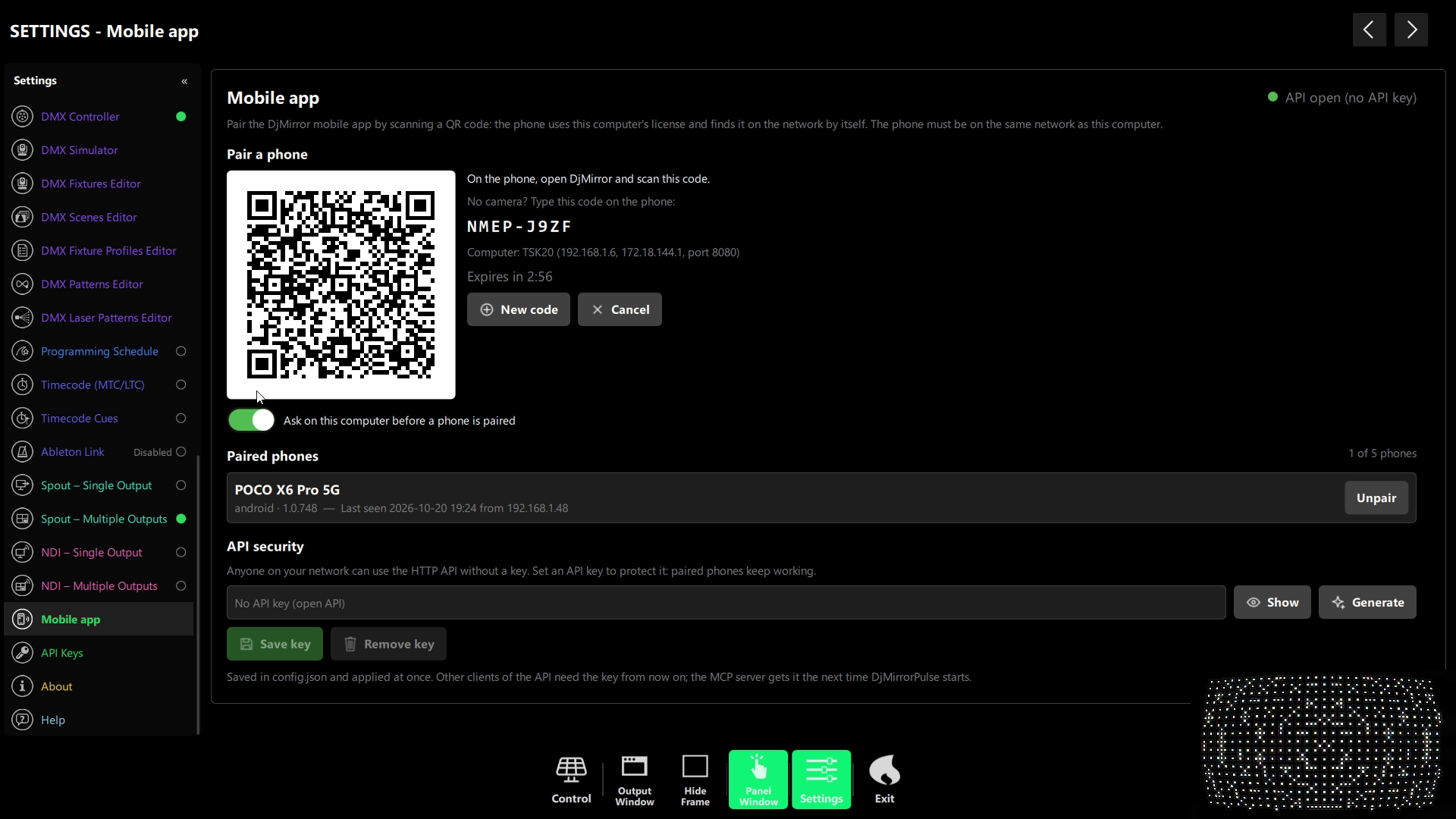Open DMX Controller settings icon

[23, 117]
